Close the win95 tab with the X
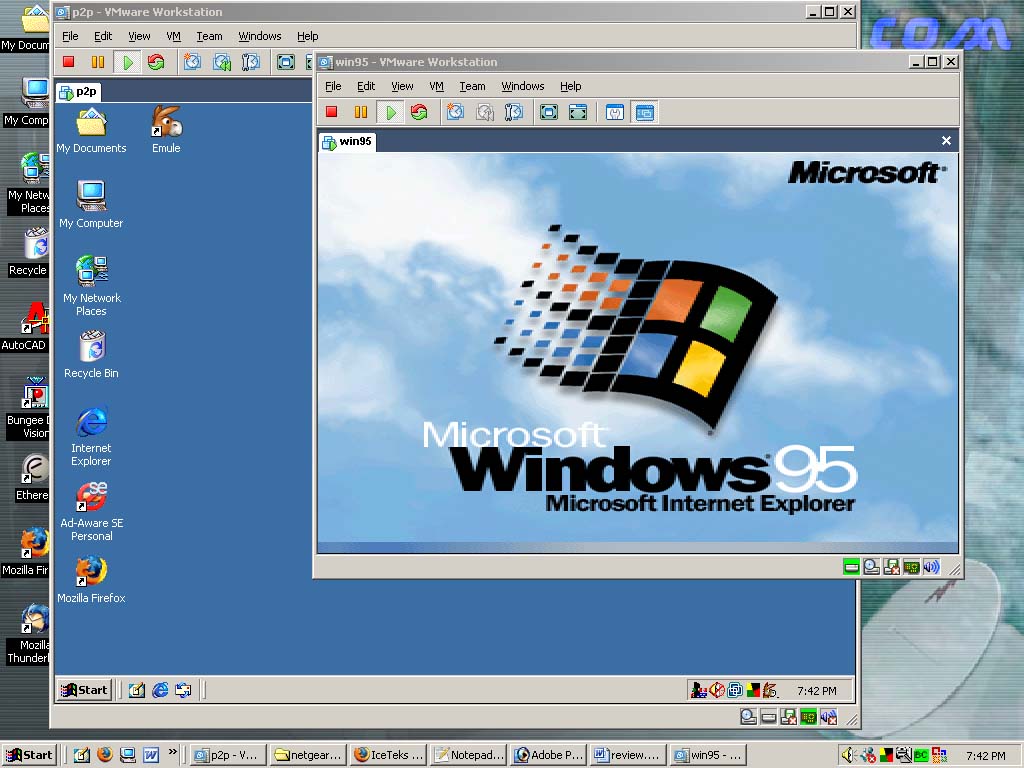This screenshot has width=1024, height=768. coord(946,140)
